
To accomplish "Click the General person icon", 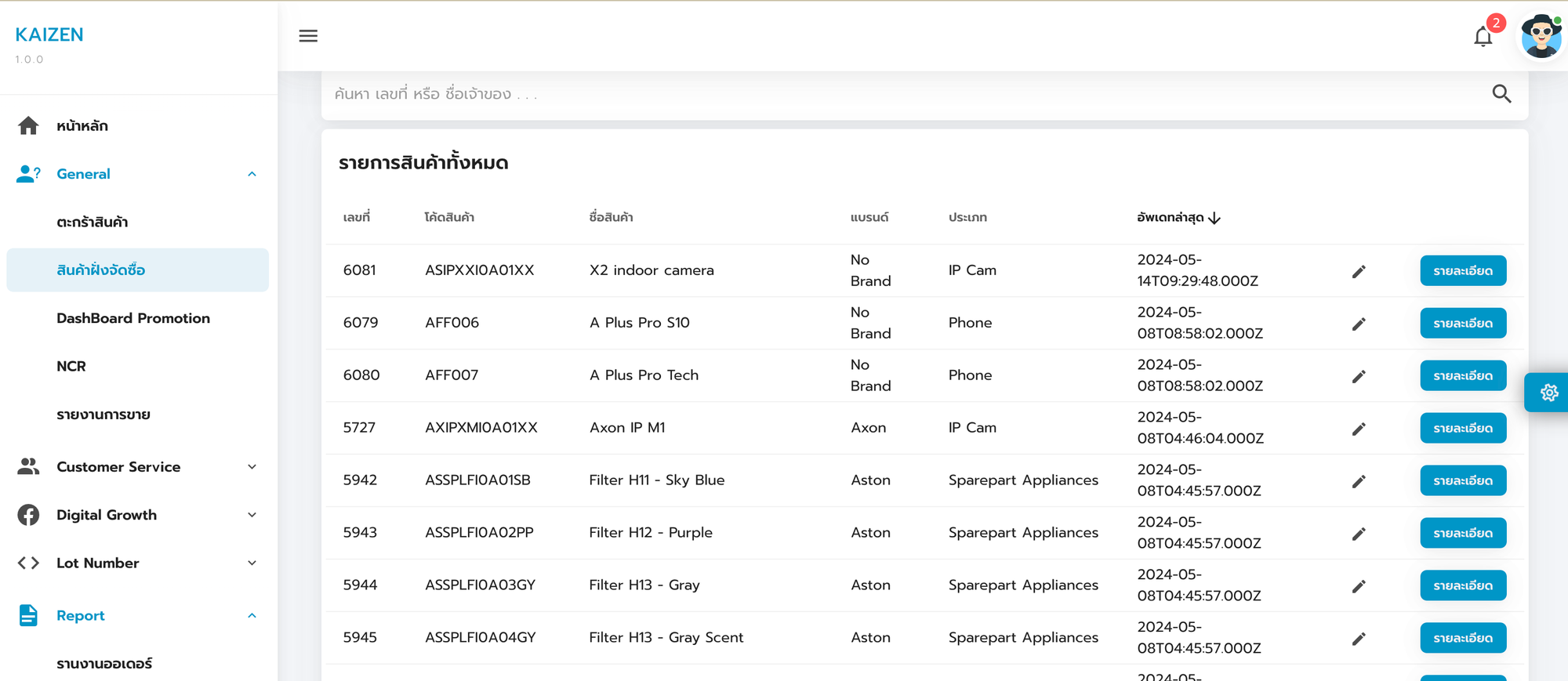I will [x=28, y=174].
